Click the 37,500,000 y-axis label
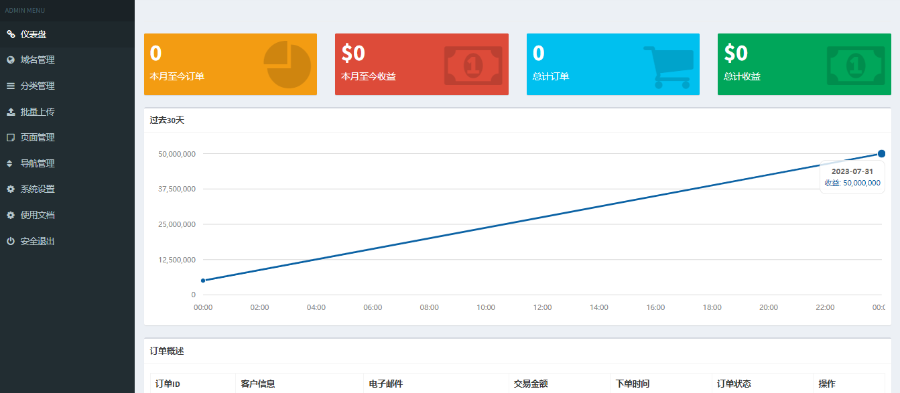Screen dimensions: 900x393 click(177, 189)
